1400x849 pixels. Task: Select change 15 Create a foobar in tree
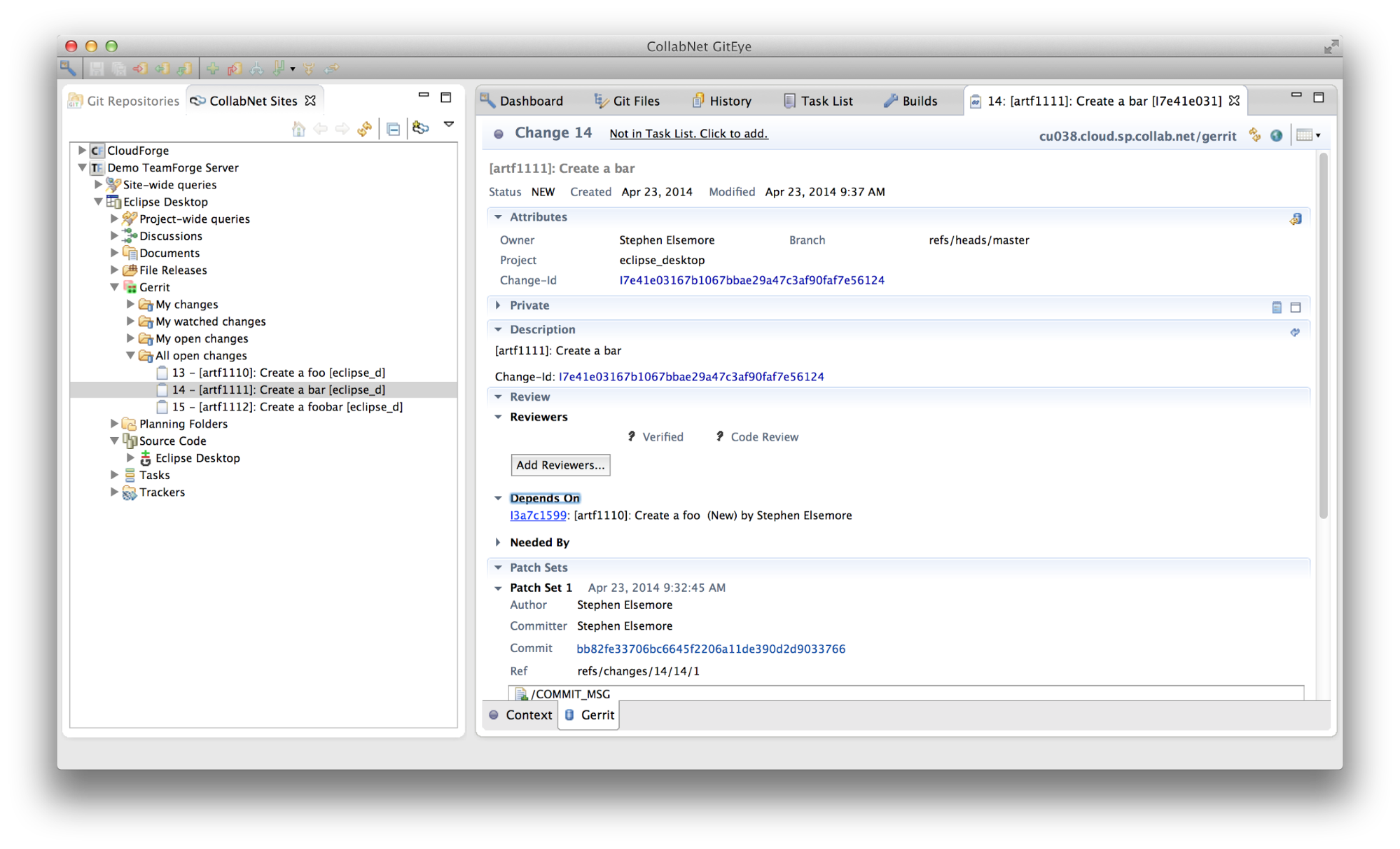coord(289,406)
